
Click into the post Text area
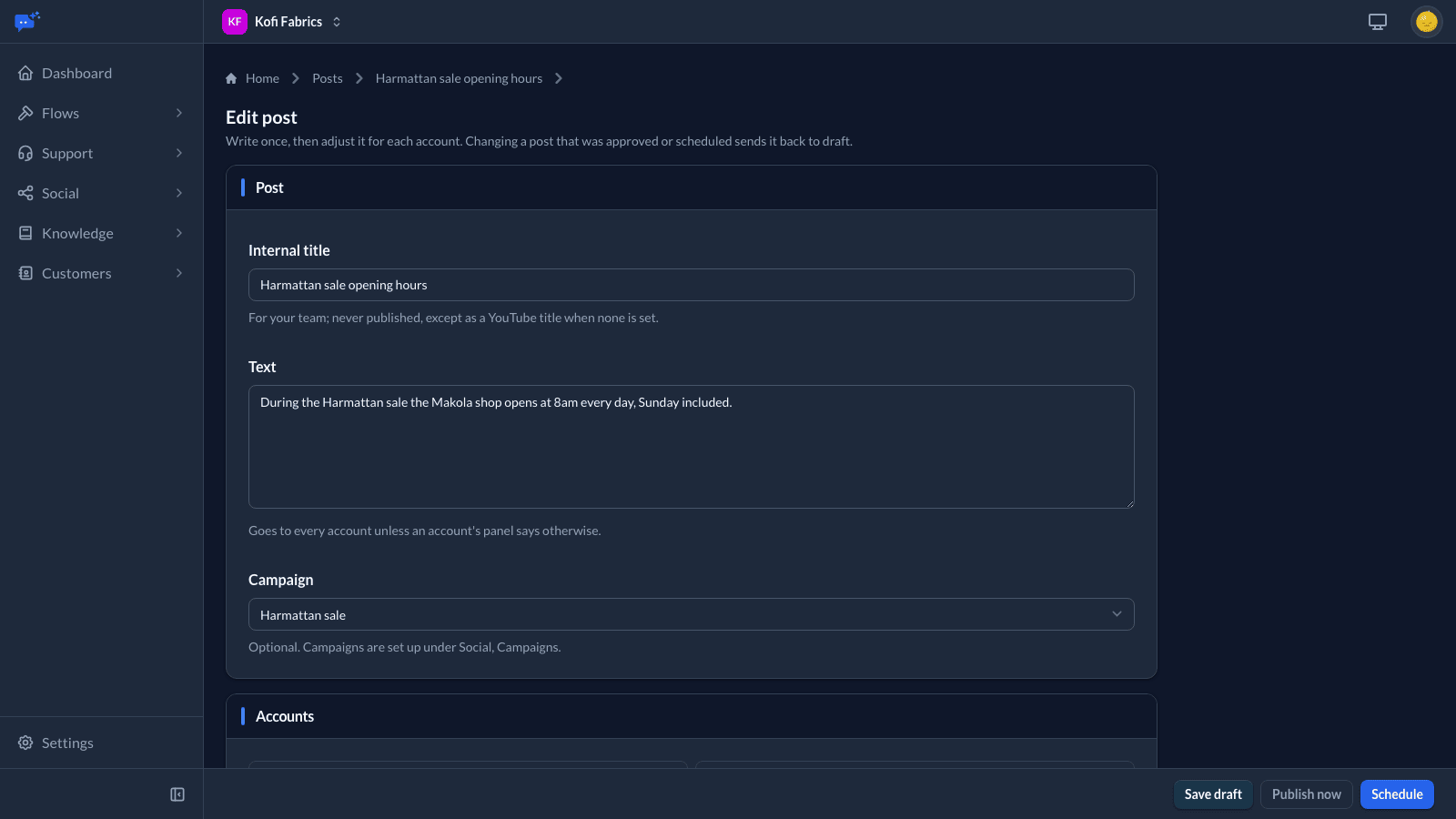(692, 447)
